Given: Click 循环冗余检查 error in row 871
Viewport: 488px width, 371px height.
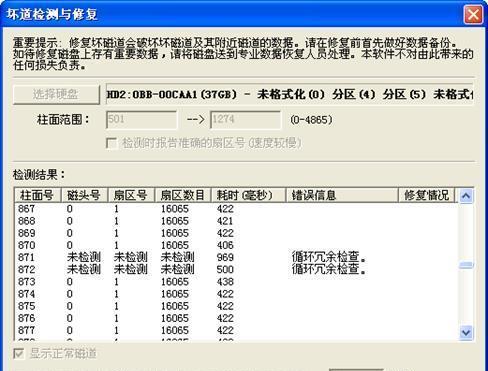Looking at the screenshot, I should [x=329, y=257].
